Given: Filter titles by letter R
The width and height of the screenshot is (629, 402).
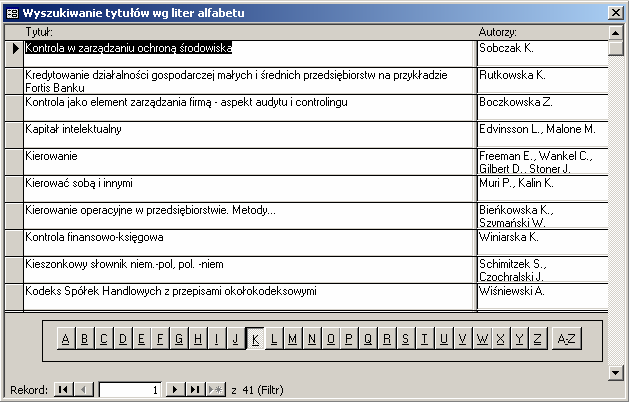Looking at the screenshot, I should (x=387, y=339).
